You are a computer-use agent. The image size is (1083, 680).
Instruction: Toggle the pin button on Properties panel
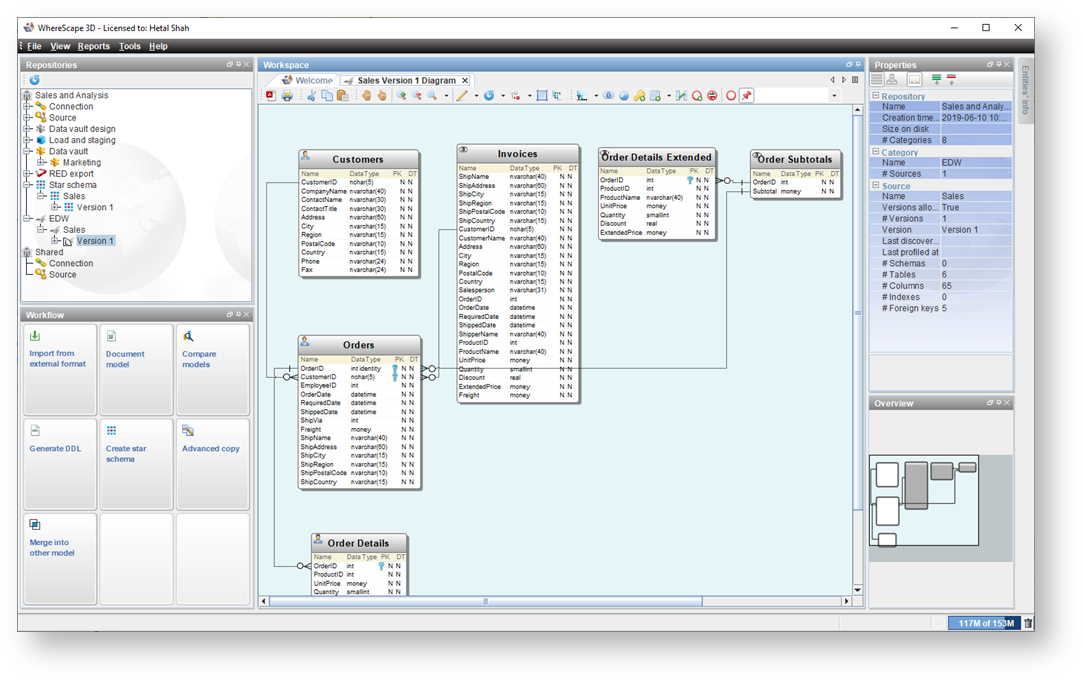(997, 65)
